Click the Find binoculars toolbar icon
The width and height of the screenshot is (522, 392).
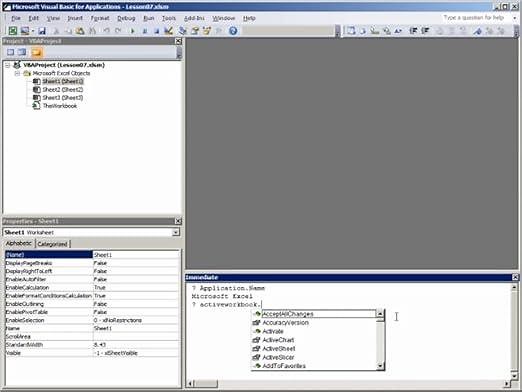(92, 31)
